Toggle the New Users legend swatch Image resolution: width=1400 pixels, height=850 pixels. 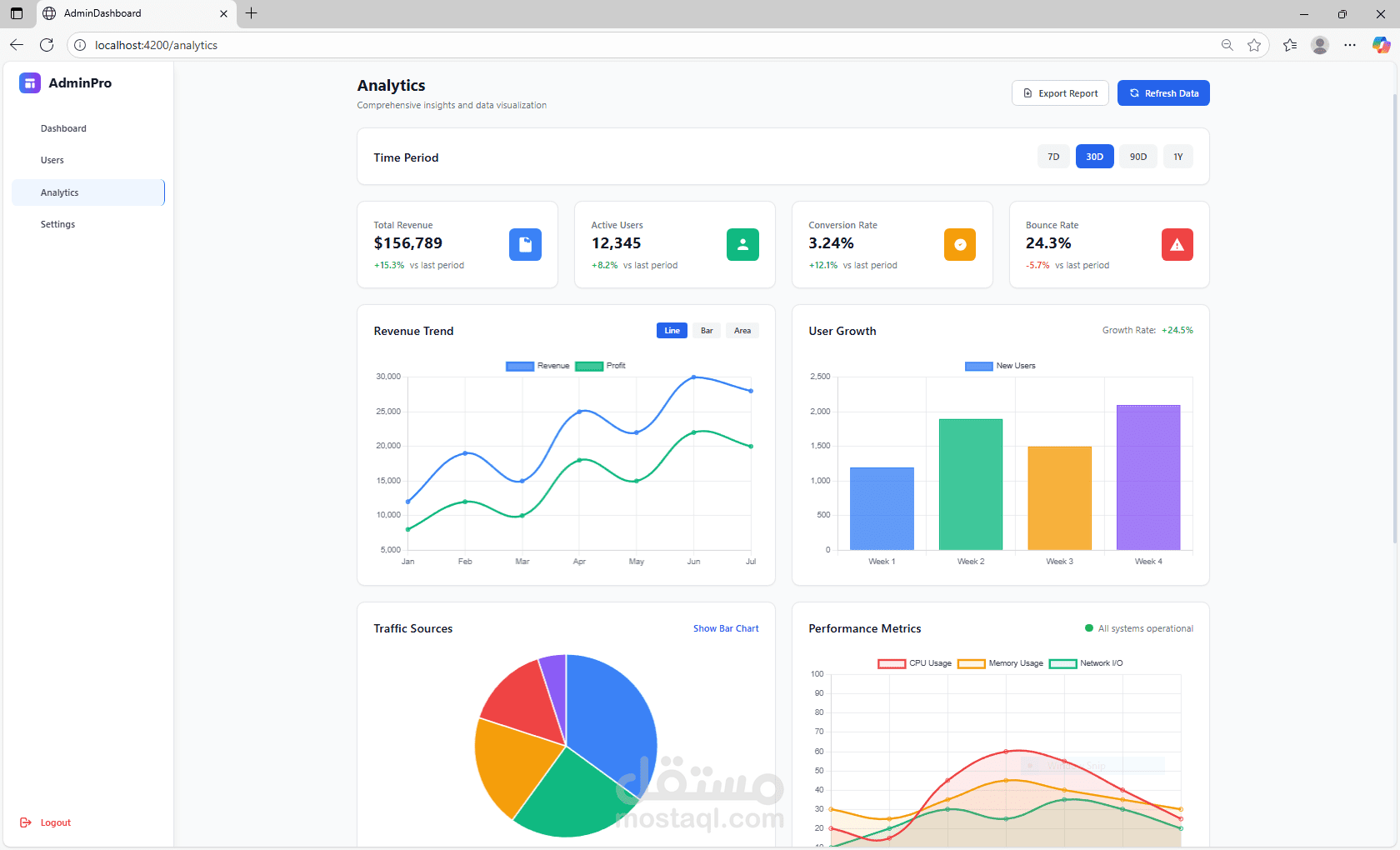[979, 366]
